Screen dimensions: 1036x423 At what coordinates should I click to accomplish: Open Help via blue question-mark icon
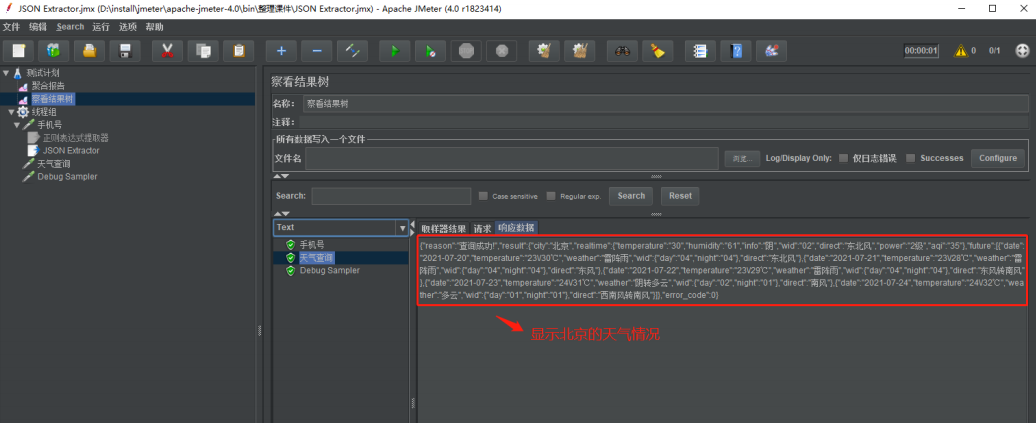coord(736,51)
